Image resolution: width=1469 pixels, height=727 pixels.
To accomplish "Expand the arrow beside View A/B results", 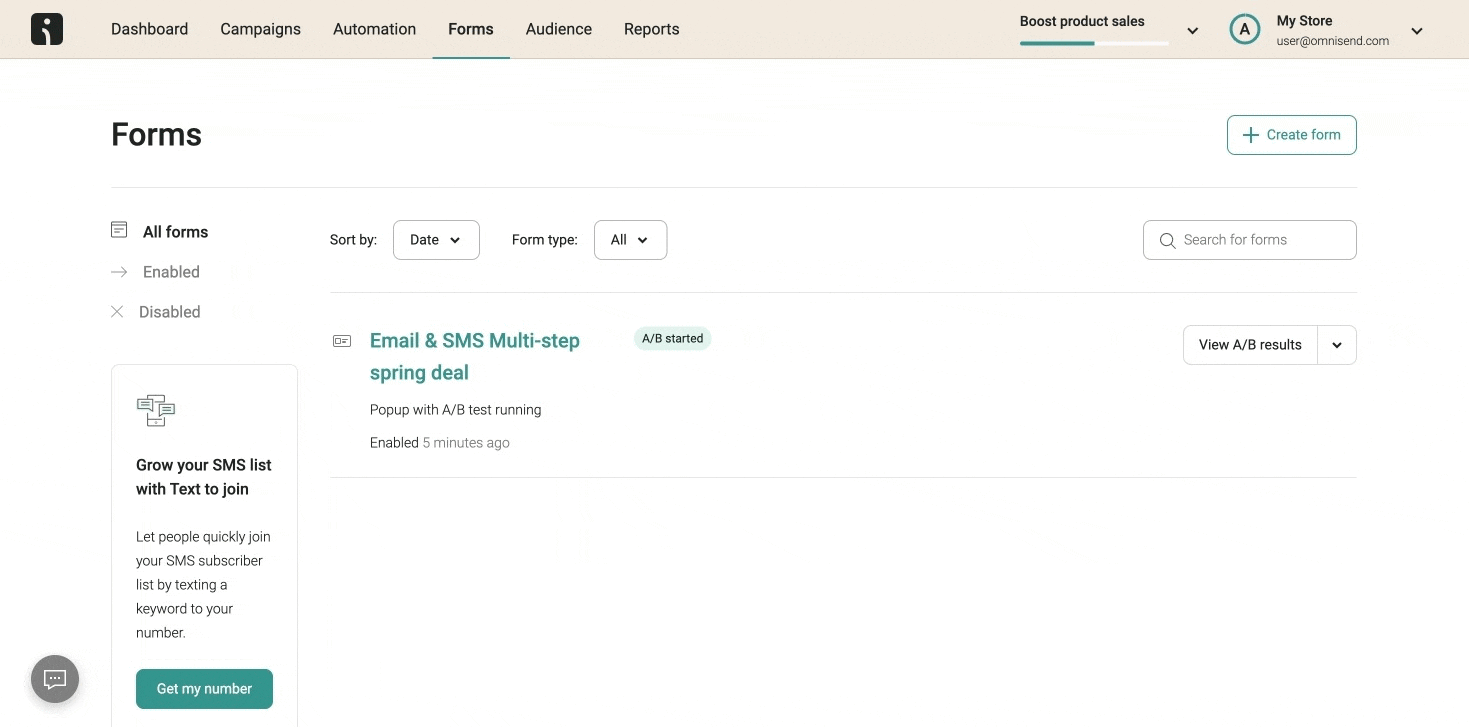I will 1337,345.
